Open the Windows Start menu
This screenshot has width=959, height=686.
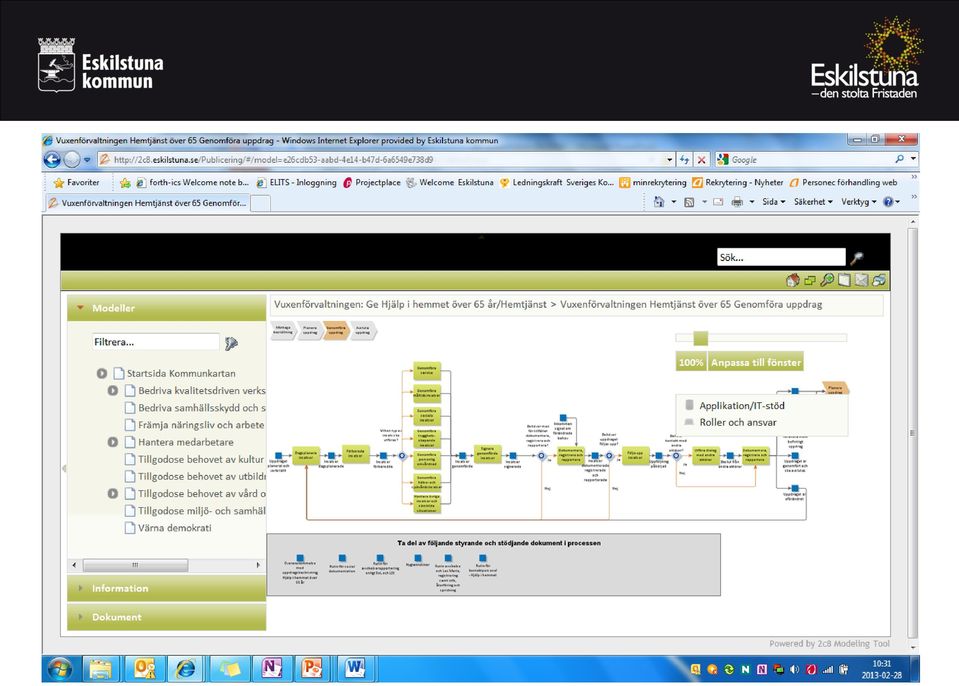click(59, 669)
